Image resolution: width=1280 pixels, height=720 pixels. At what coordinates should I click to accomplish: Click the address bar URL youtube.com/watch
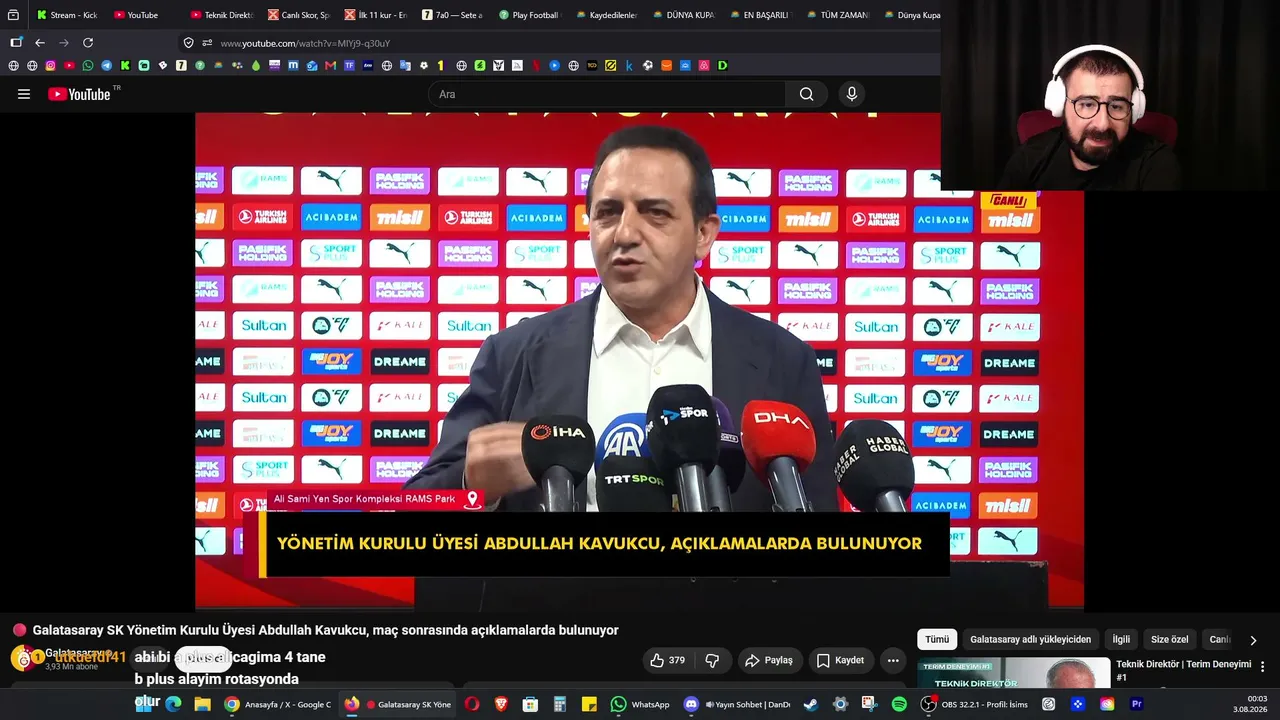point(305,43)
